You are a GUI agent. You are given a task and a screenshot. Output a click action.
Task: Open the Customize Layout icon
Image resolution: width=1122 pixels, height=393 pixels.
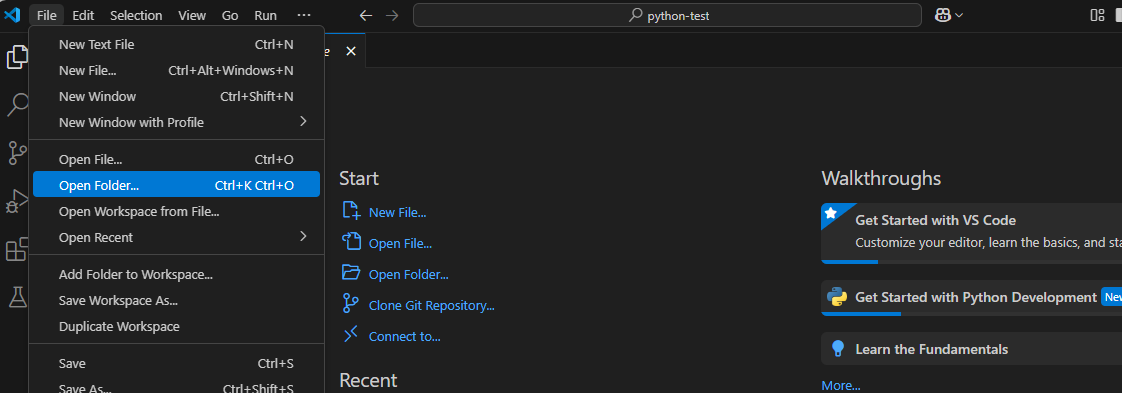[1097, 15]
